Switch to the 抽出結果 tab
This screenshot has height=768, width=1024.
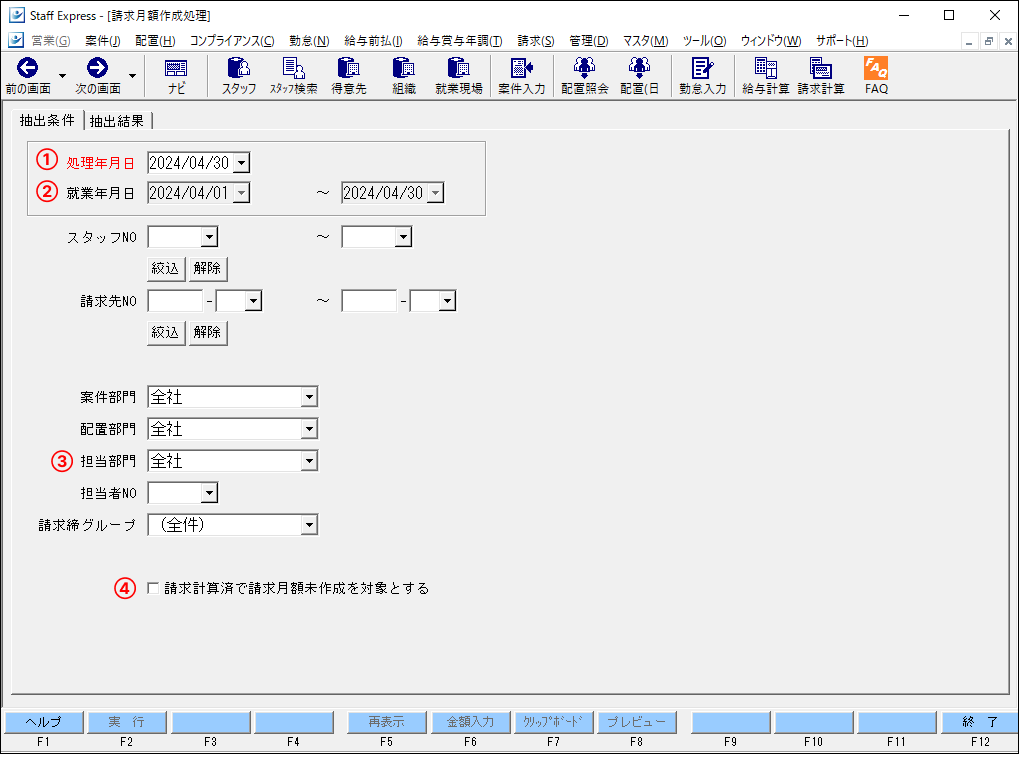pyautogui.click(x=117, y=121)
